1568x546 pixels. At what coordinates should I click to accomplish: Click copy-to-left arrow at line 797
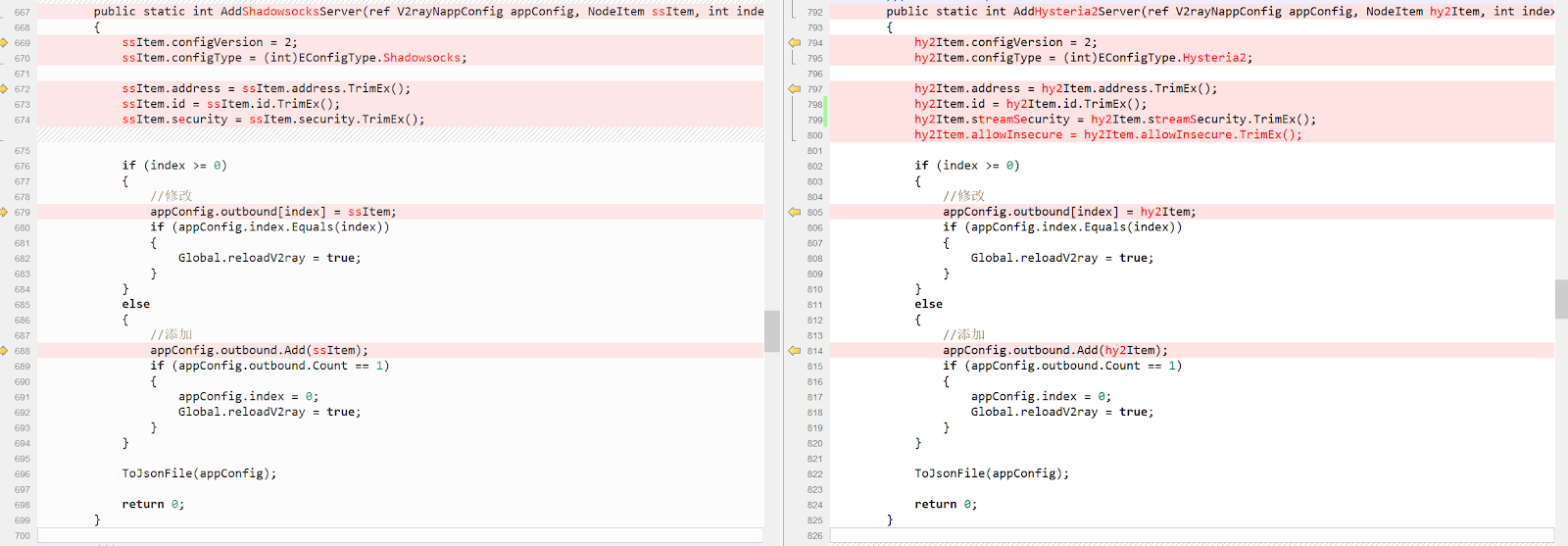794,89
